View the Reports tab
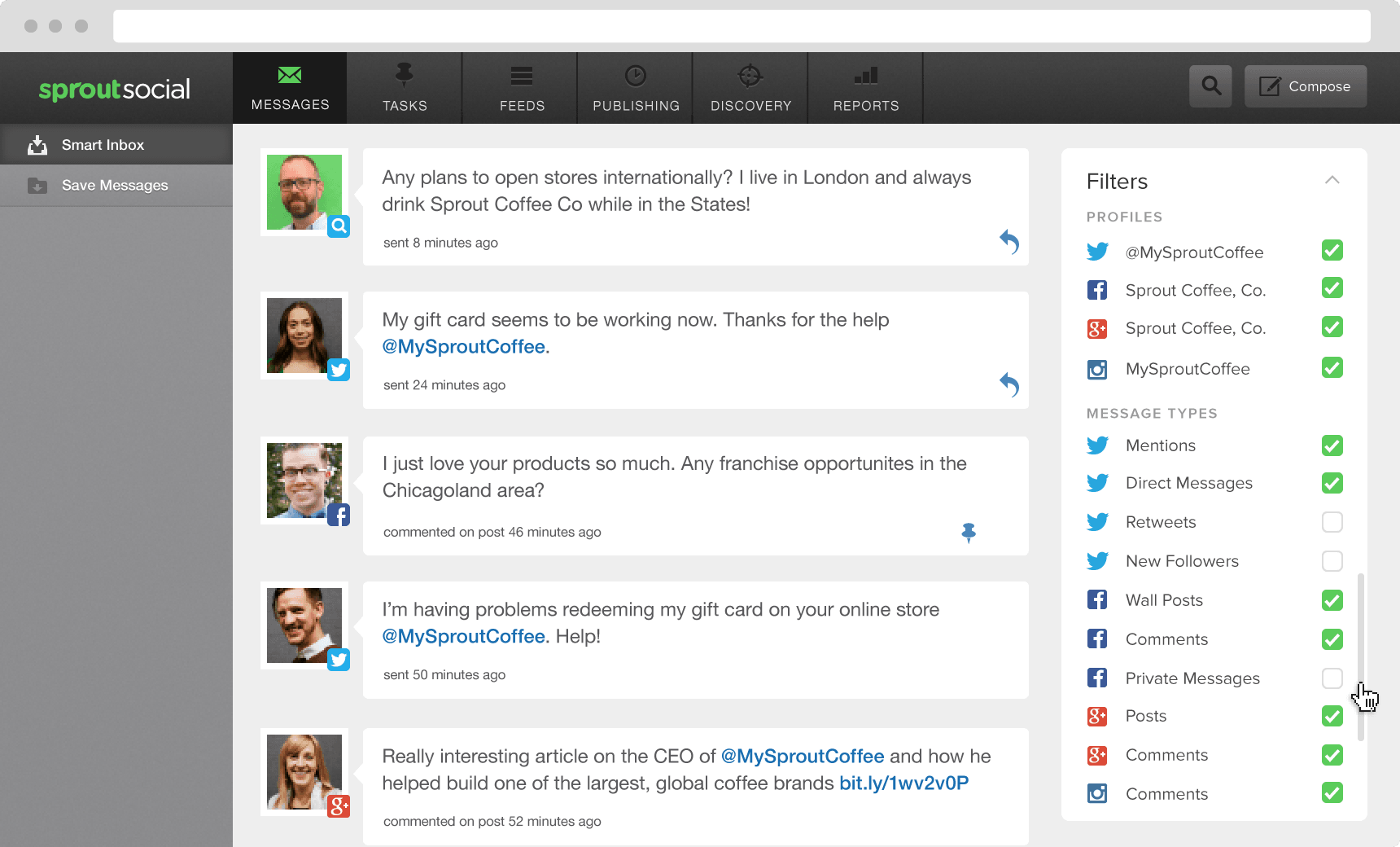Screen dimensions: 1400x847 click(866, 88)
